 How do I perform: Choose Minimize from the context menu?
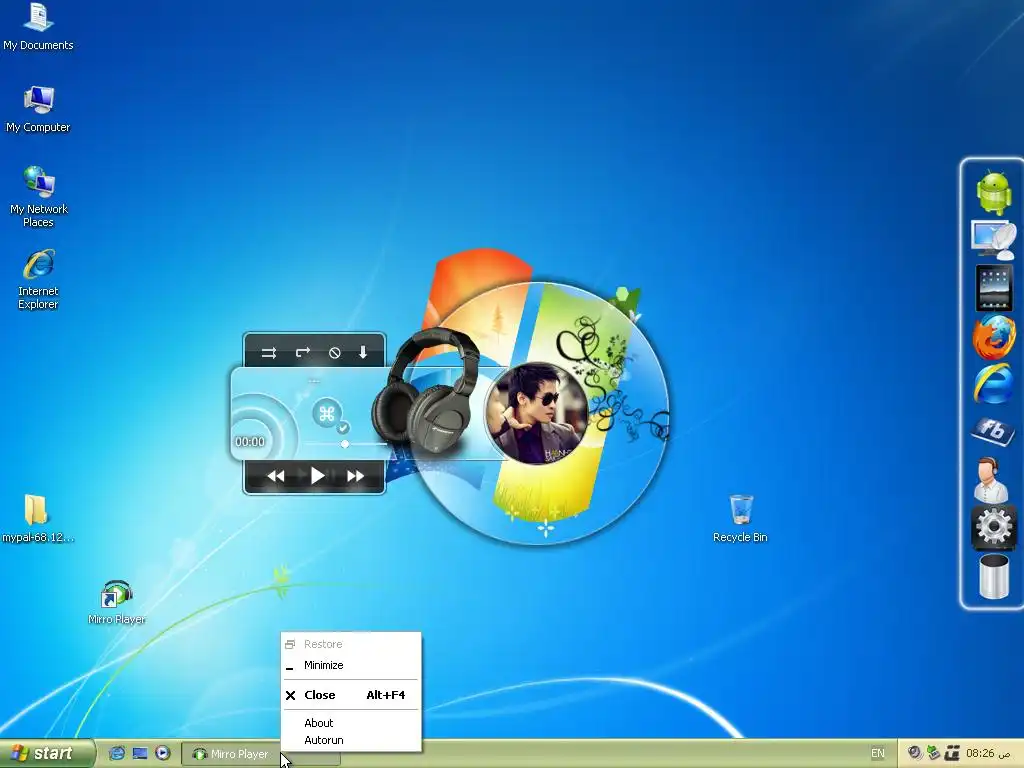coord(351,665)
